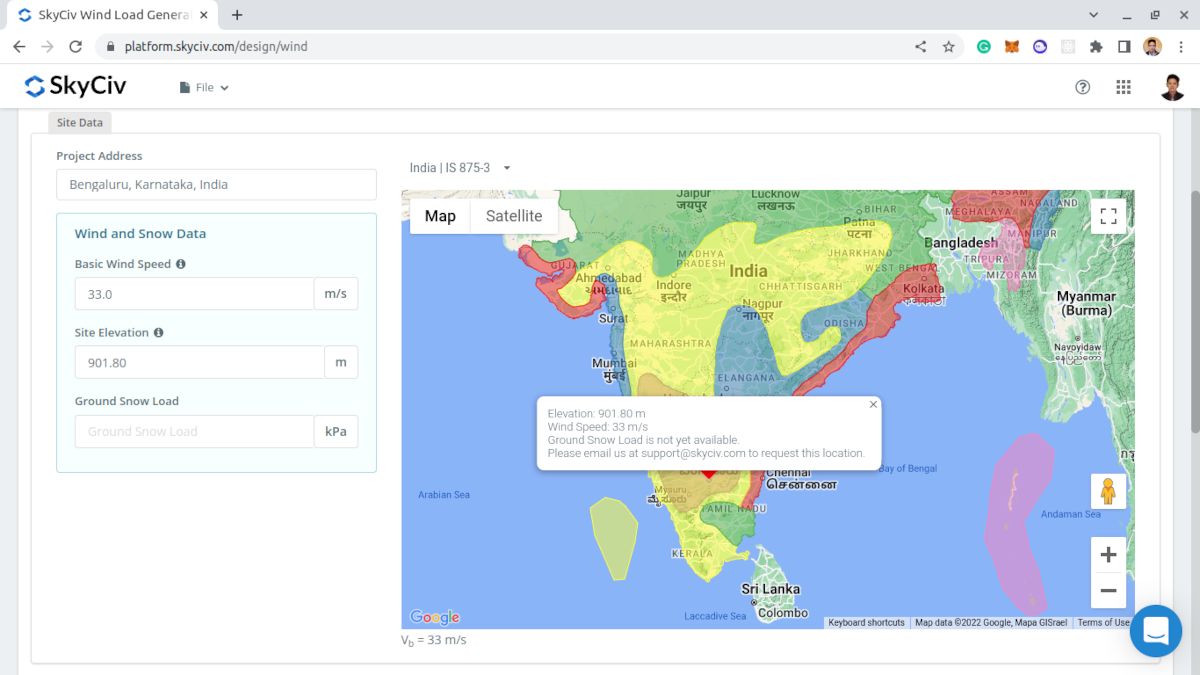Close the elevation info popup
The image size is (1200, 675).
(x=873, y=404)
